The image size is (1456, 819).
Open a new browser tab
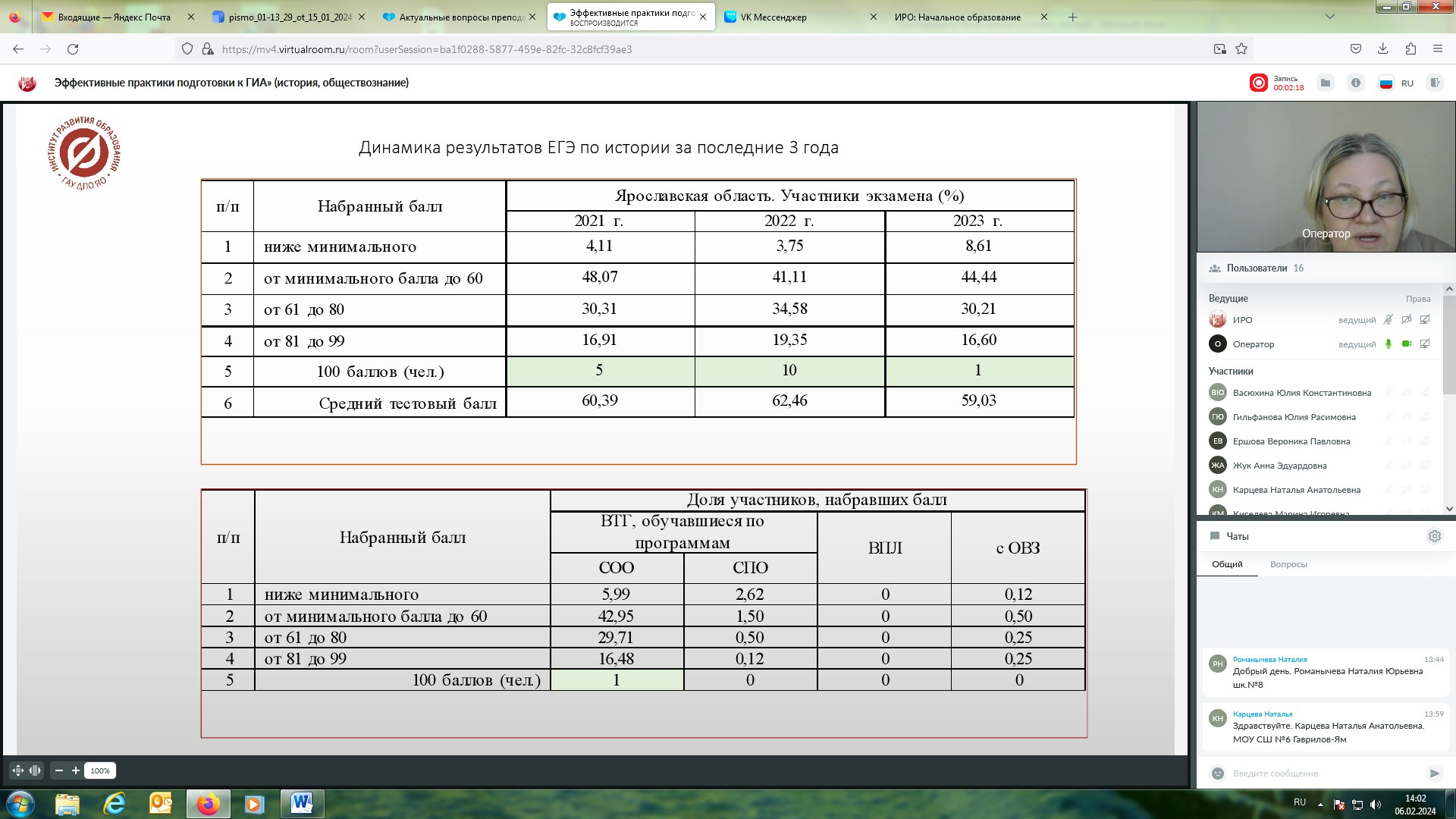coord(1072,17)
